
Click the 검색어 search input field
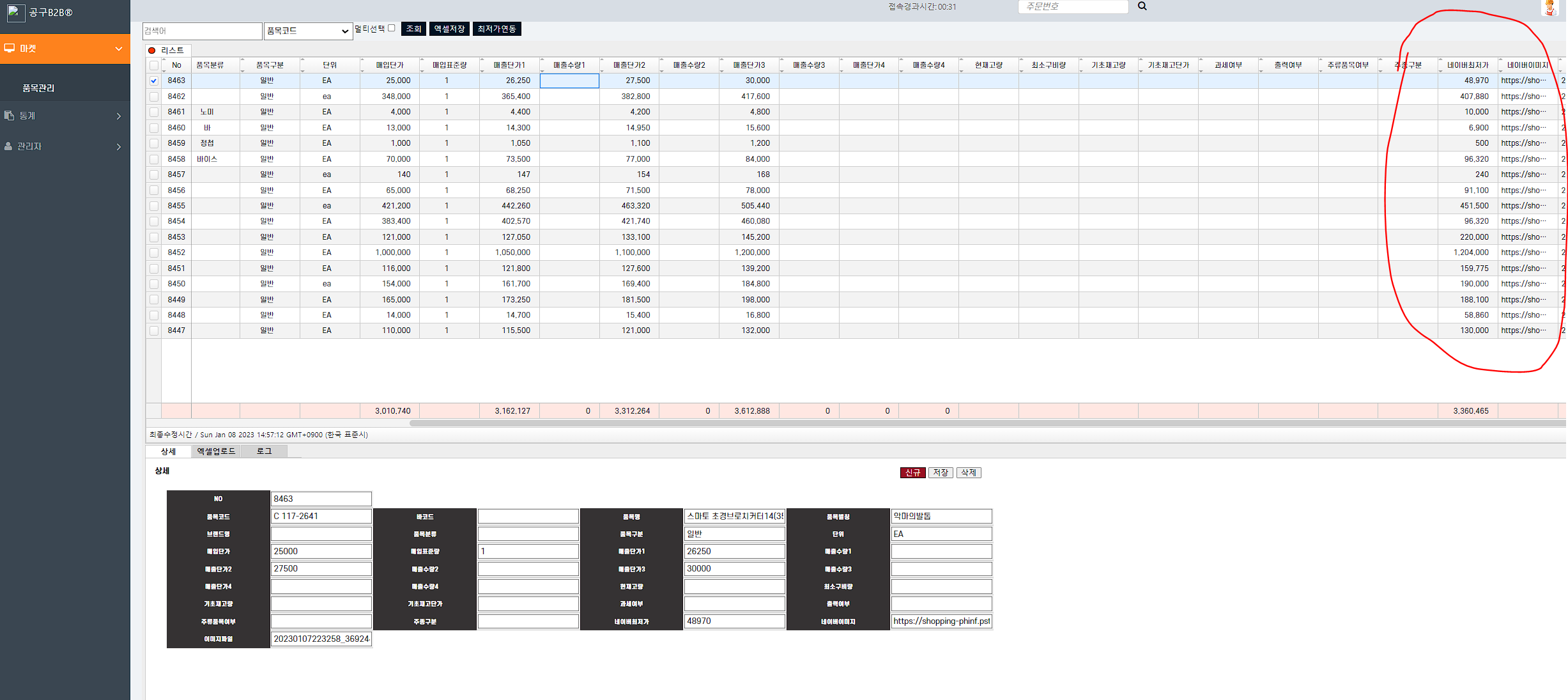tap(202, 31)
